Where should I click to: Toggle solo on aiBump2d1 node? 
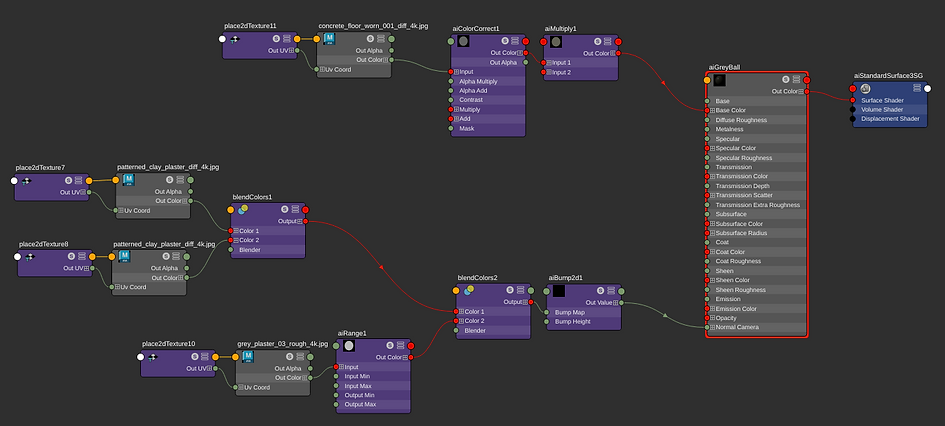(600, 290)
